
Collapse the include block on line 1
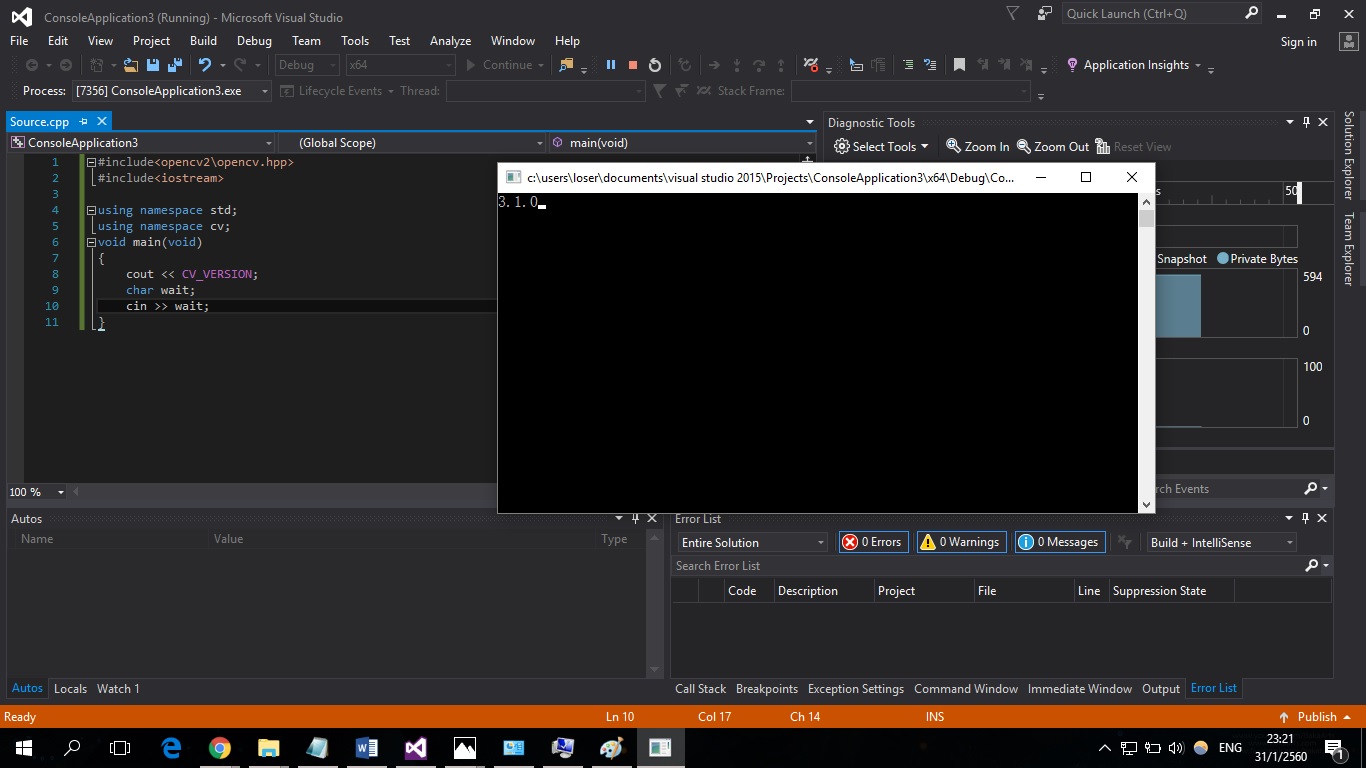[x=91, y=162]
